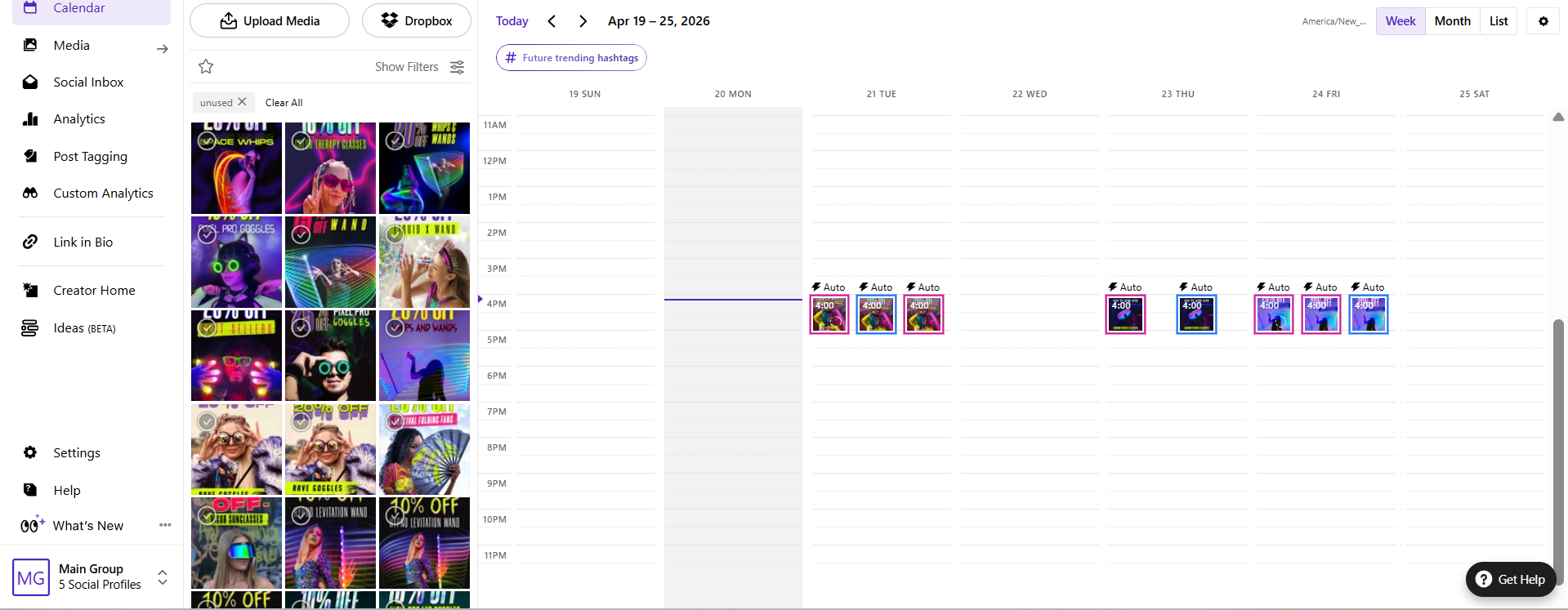
Task: Expand the Main Group profile switcher
Action: pyautogui.click(x=163, y=577)
